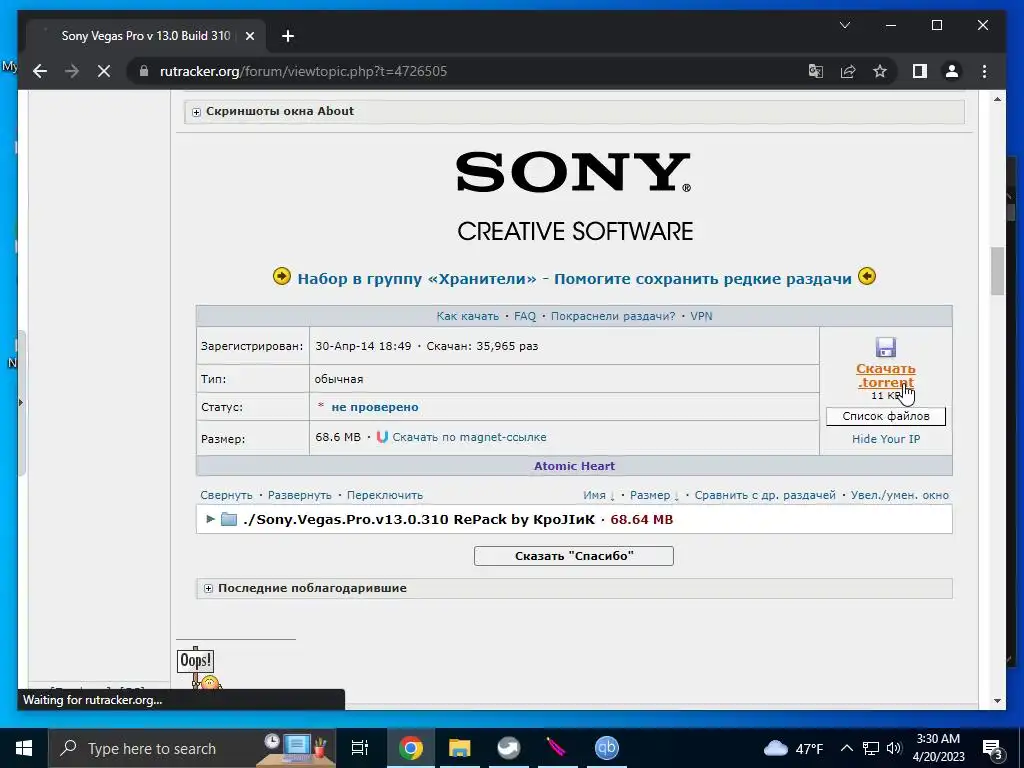
Task: Open tab search chevron
Action: coord(844,25)
